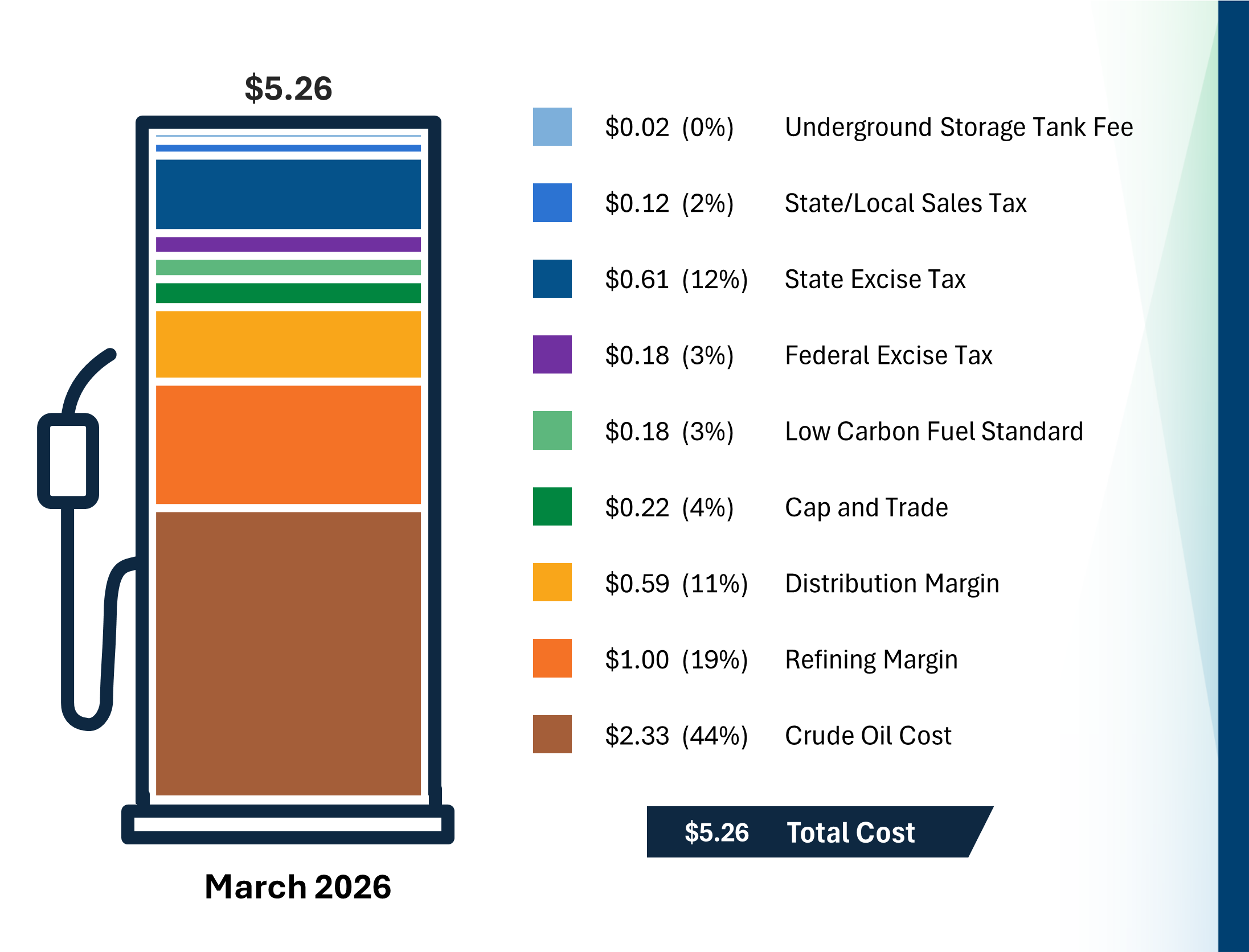Click the State Excise Tax legend swatch
1249x952 pixels.
click(552, 278)
